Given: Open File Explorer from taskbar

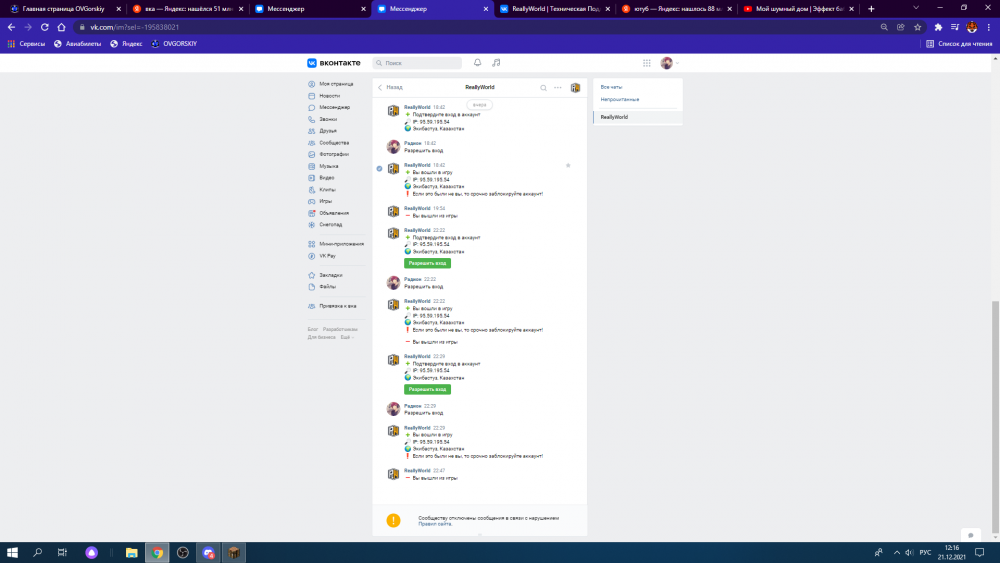Looking at the screenshot, I should [x=131, y=553].
